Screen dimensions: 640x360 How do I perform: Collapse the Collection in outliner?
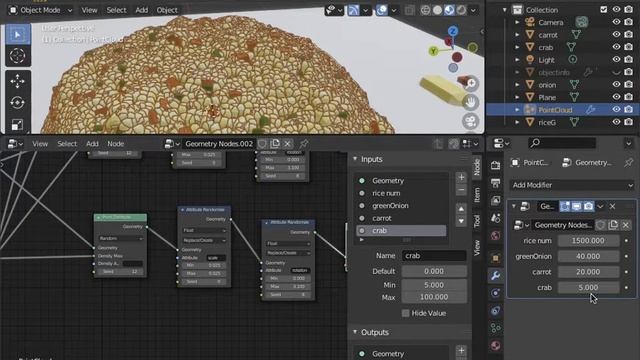504,9
